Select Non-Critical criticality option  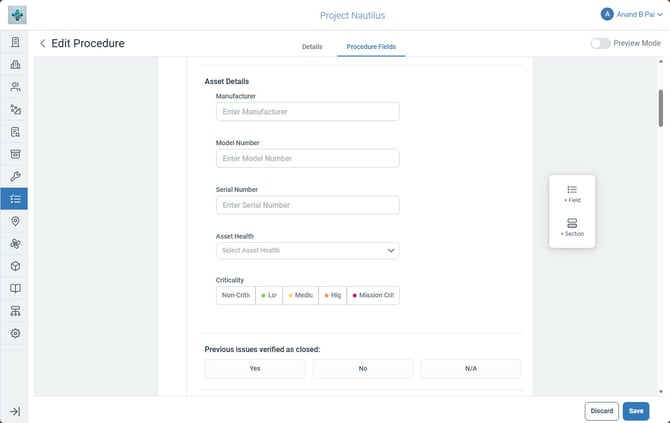click(235, 295)
